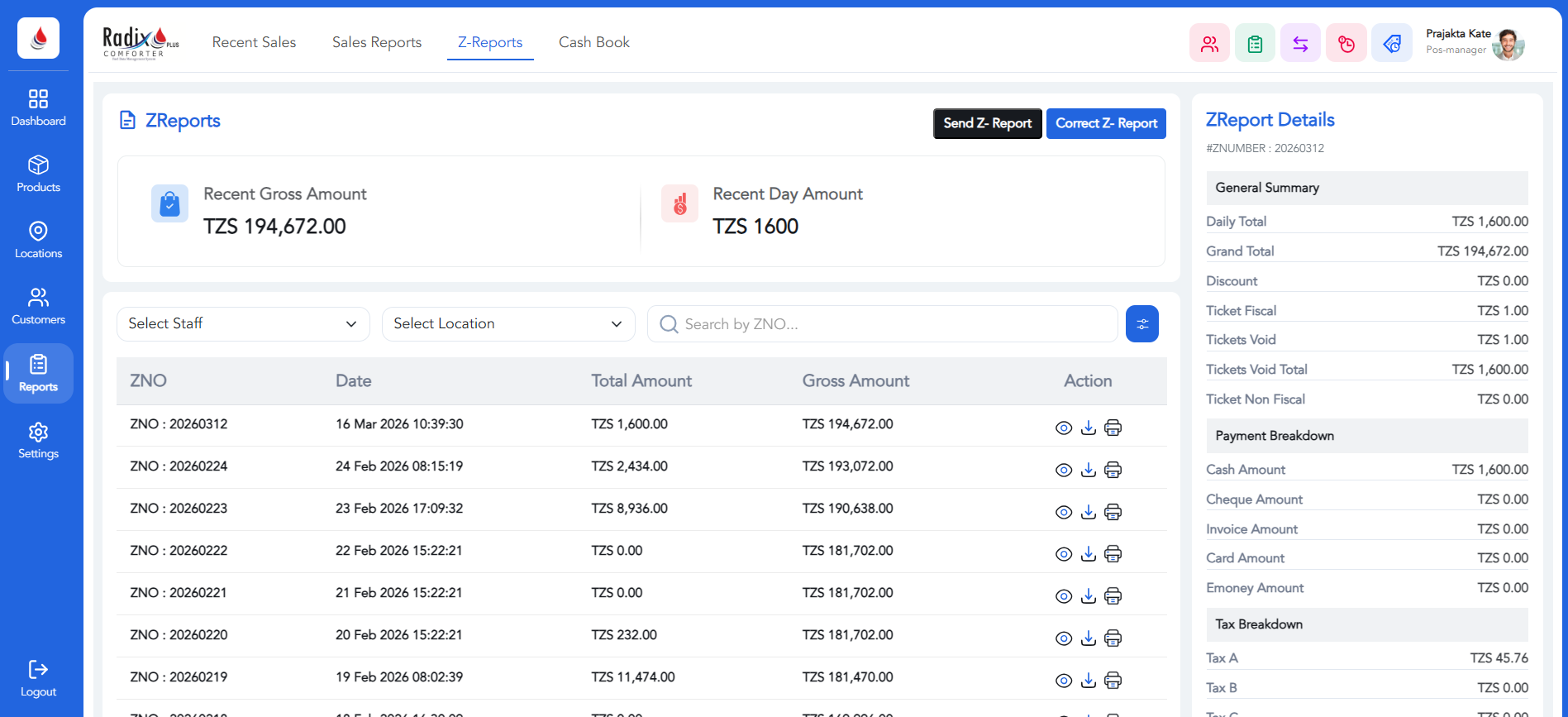The height and width of the screenshot is (717, 1568).
Task: Click the green clipboard icon in header
Action: click(x=1255, y=44)
